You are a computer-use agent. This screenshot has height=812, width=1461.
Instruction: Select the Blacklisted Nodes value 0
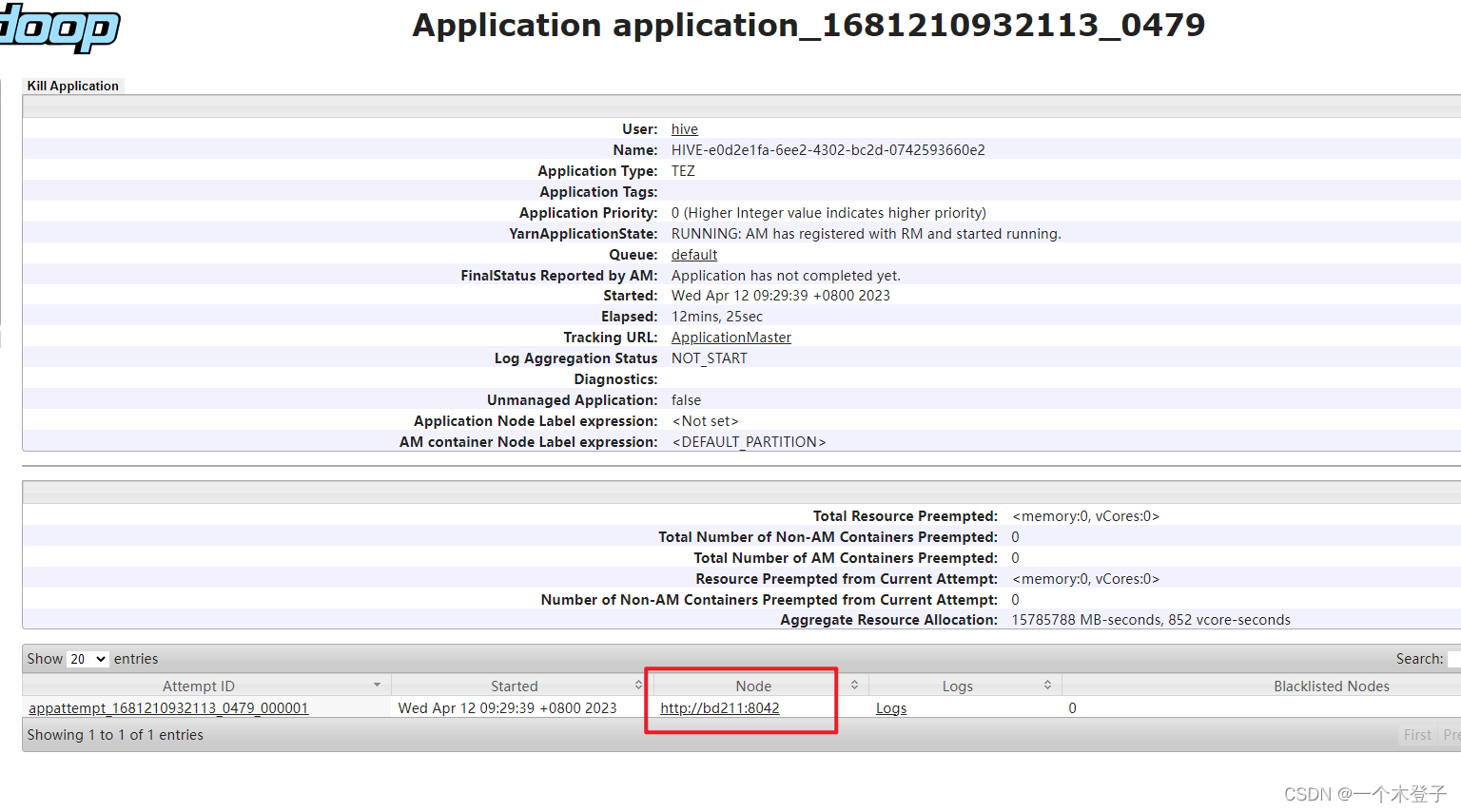(x=1072, y=708)
